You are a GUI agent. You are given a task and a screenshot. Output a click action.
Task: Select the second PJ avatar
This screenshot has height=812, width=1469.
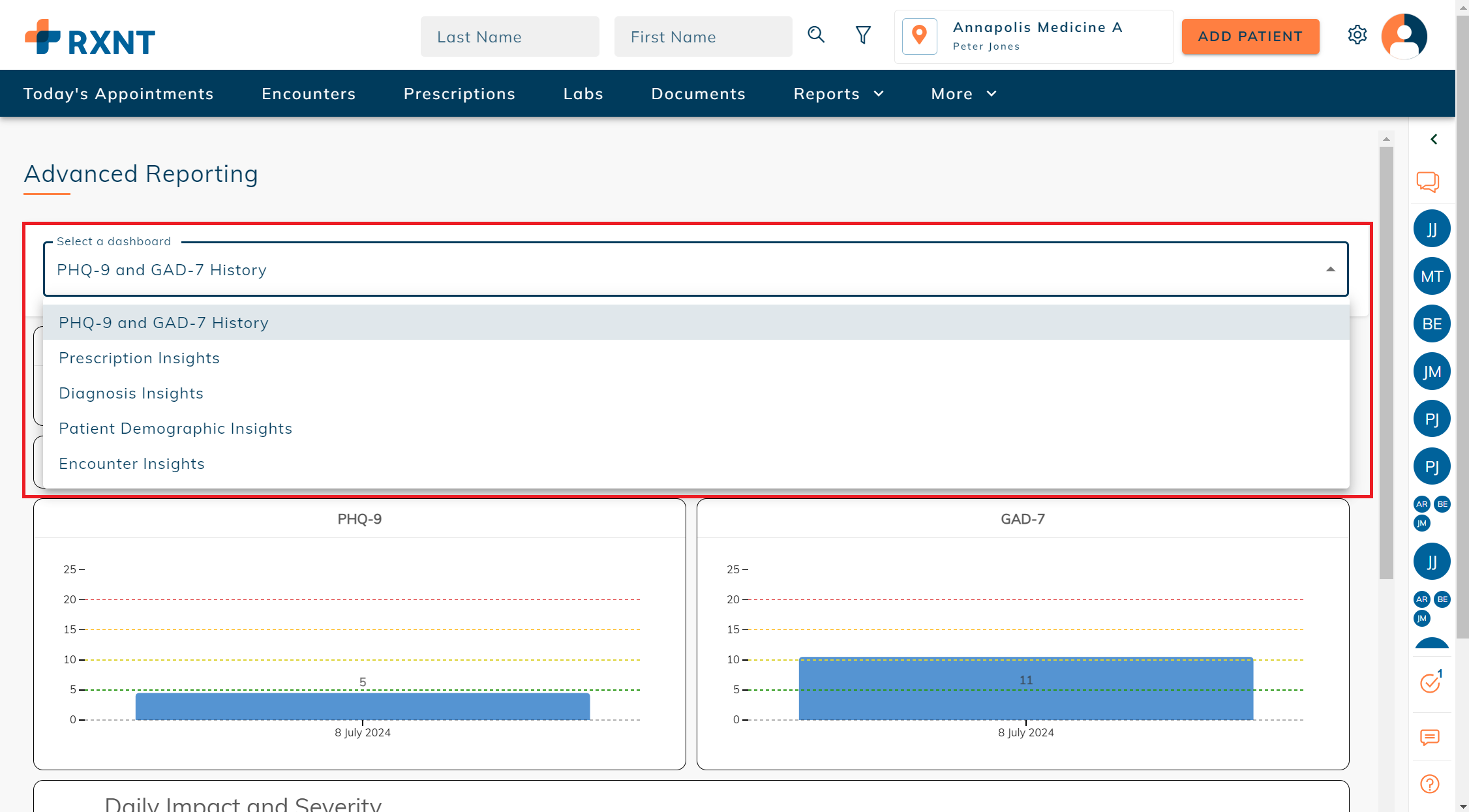click(x=1432, y=466)
